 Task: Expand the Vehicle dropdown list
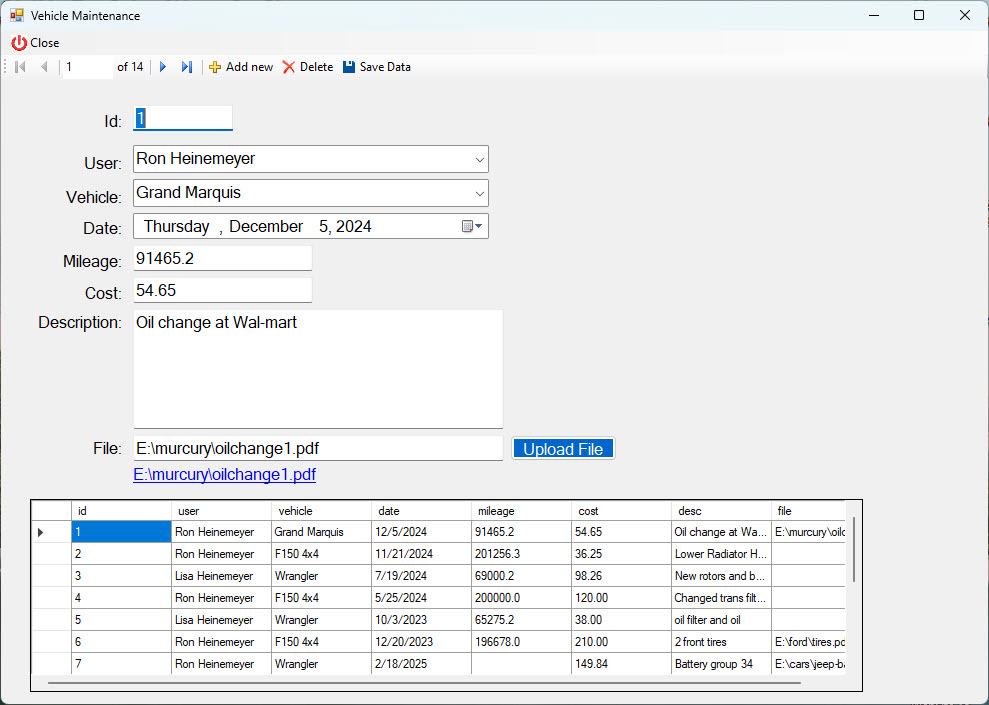(x=480, y=193)
